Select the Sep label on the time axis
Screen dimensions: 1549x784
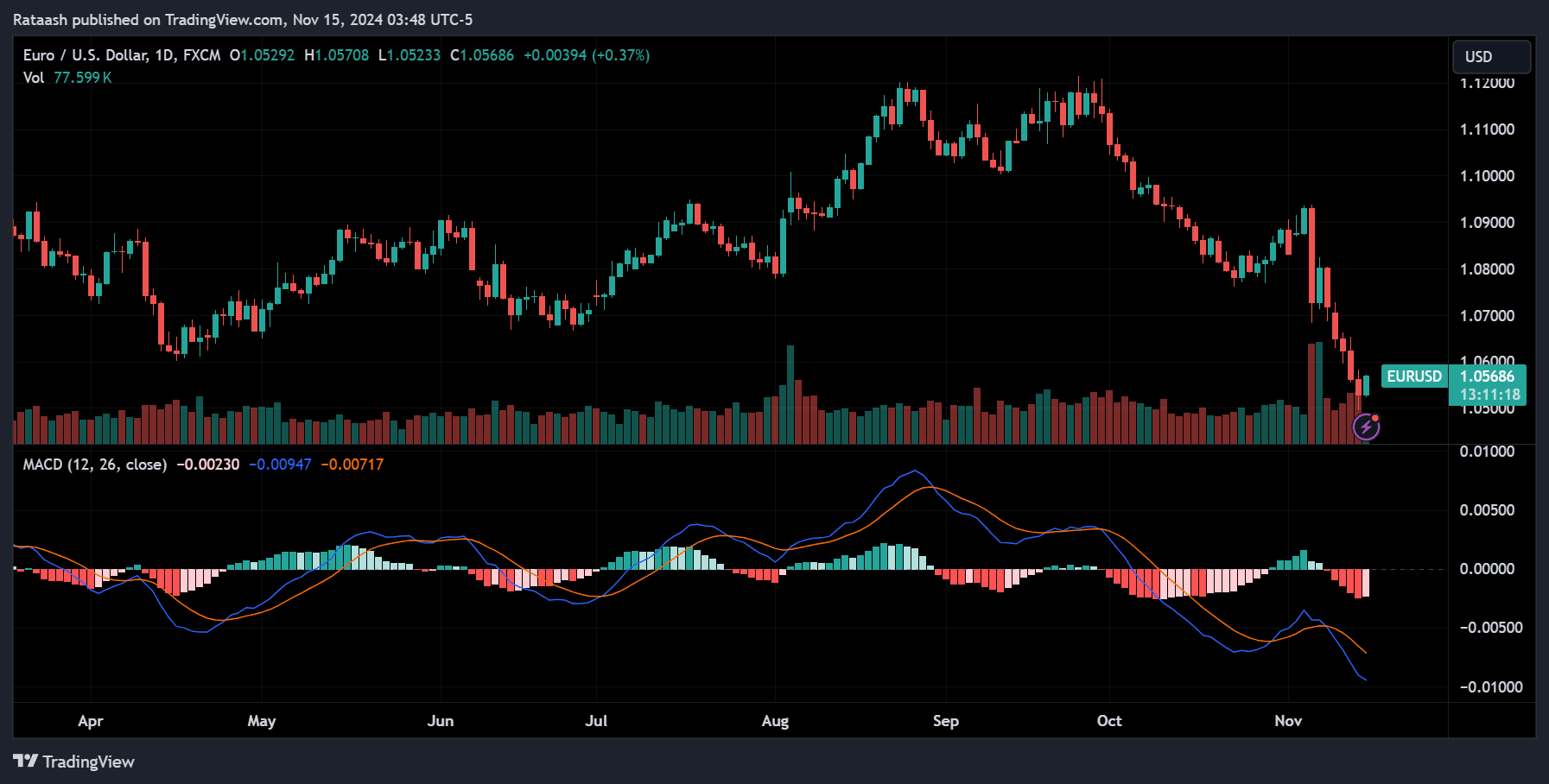[944, 720]
